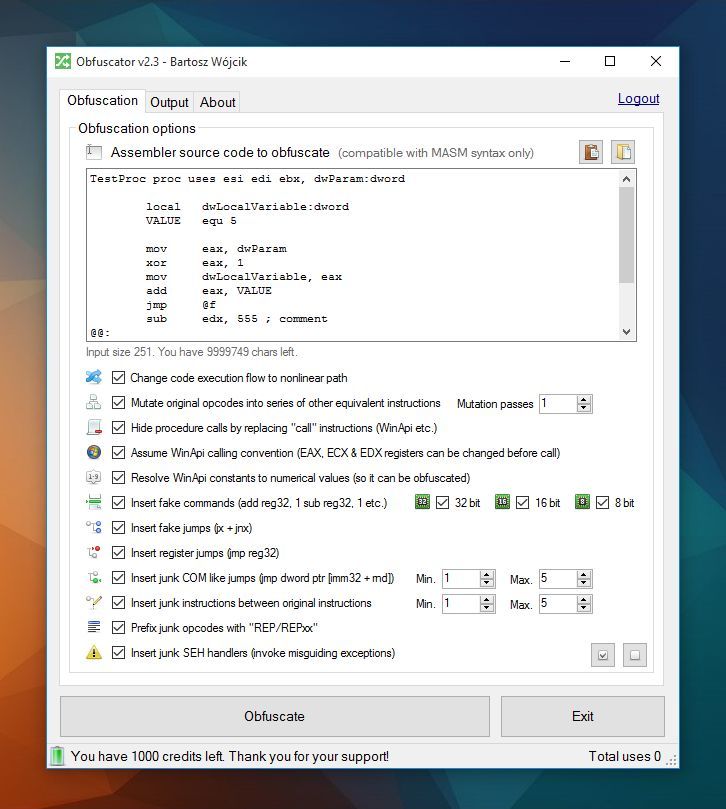This screenshot has height=809, width=726.
Task: Click the copy source code icon
Action: point(623,152)
